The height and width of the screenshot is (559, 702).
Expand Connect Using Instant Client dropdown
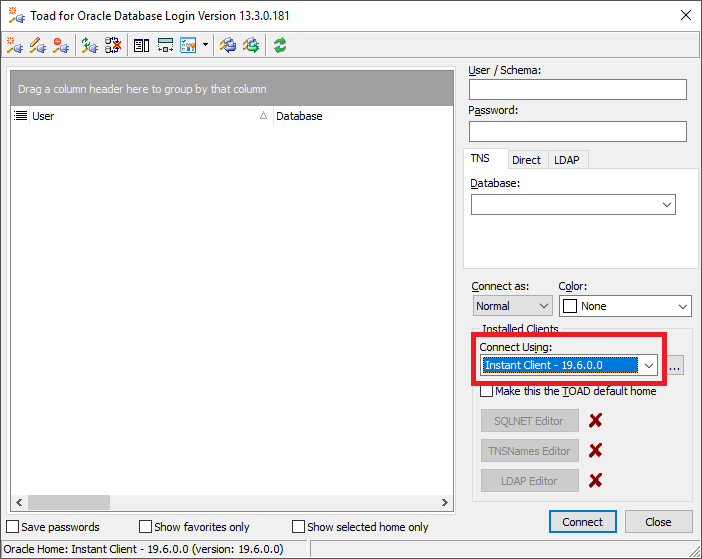point(649,366)
